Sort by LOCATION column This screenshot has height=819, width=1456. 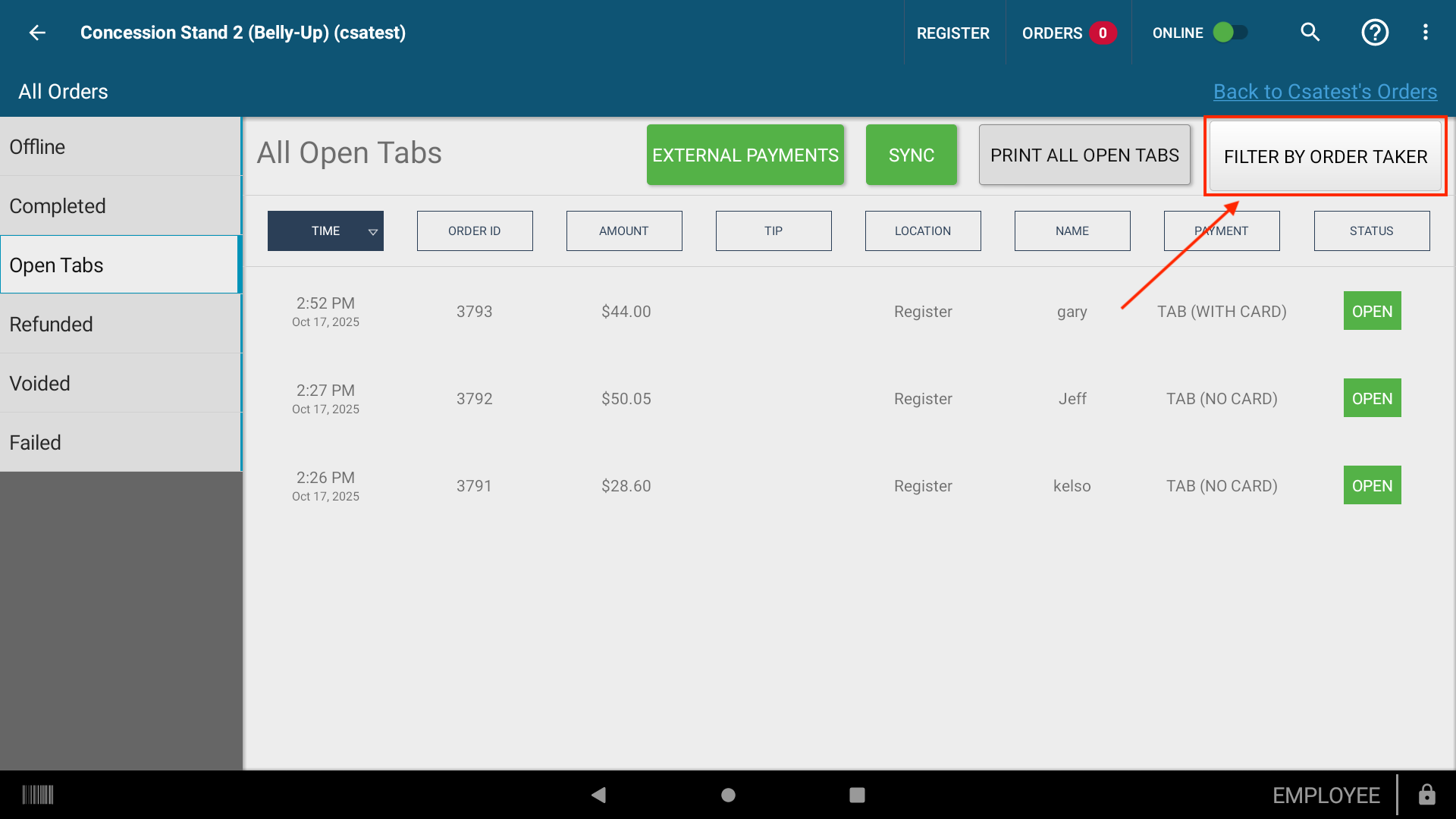(x=923, y=231)
